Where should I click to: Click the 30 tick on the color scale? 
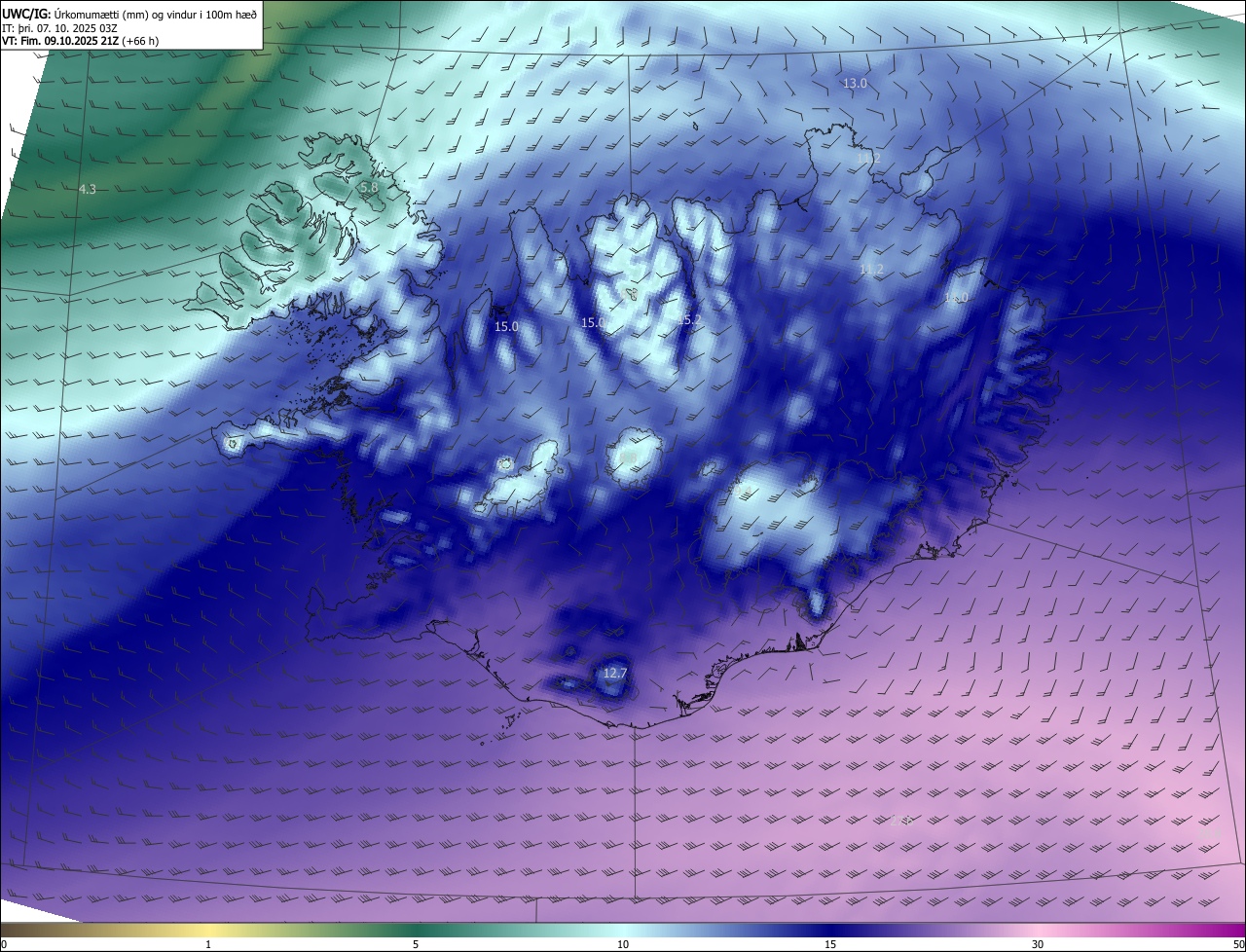pyautogui.click(x=1038, y=944)
